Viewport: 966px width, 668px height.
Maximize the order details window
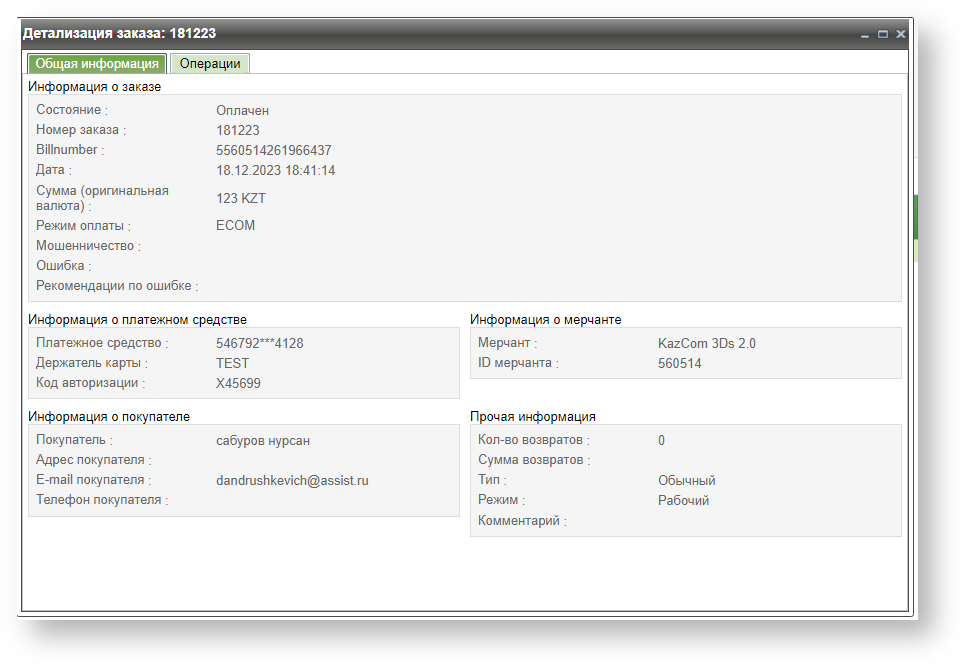coord(882,34)
